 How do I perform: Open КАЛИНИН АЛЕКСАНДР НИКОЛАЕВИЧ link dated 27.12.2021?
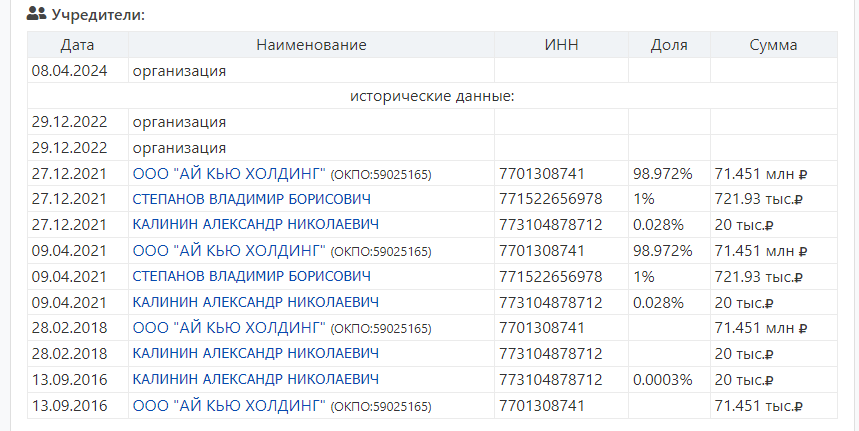pyautogui.click(x=255, y=224)
